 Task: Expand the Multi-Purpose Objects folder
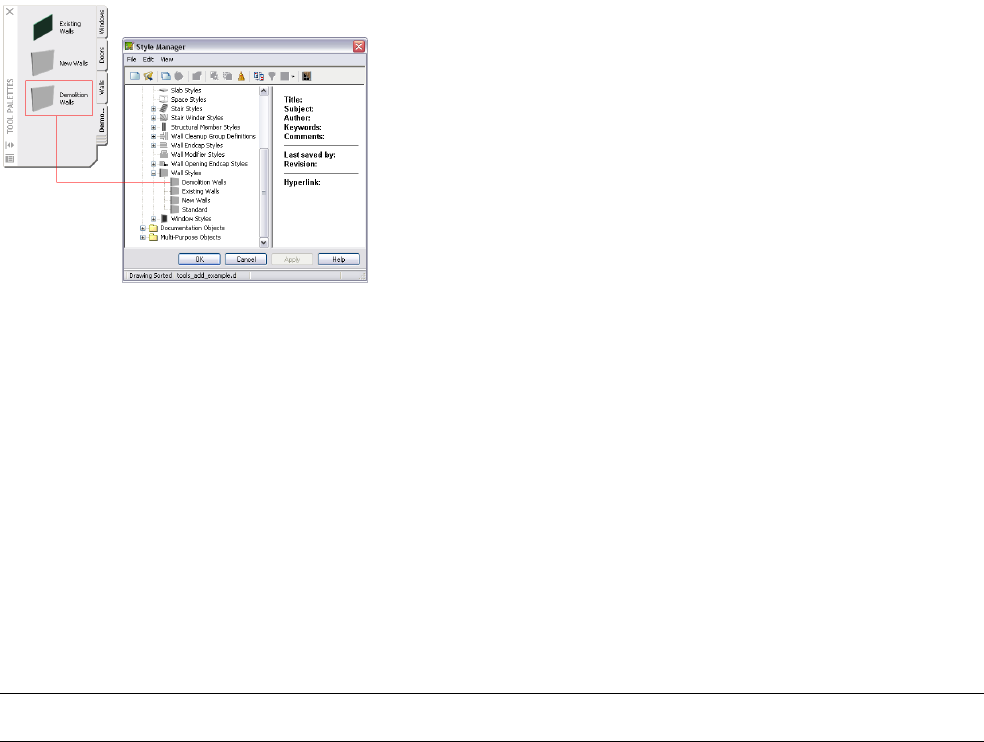point(142,237)
